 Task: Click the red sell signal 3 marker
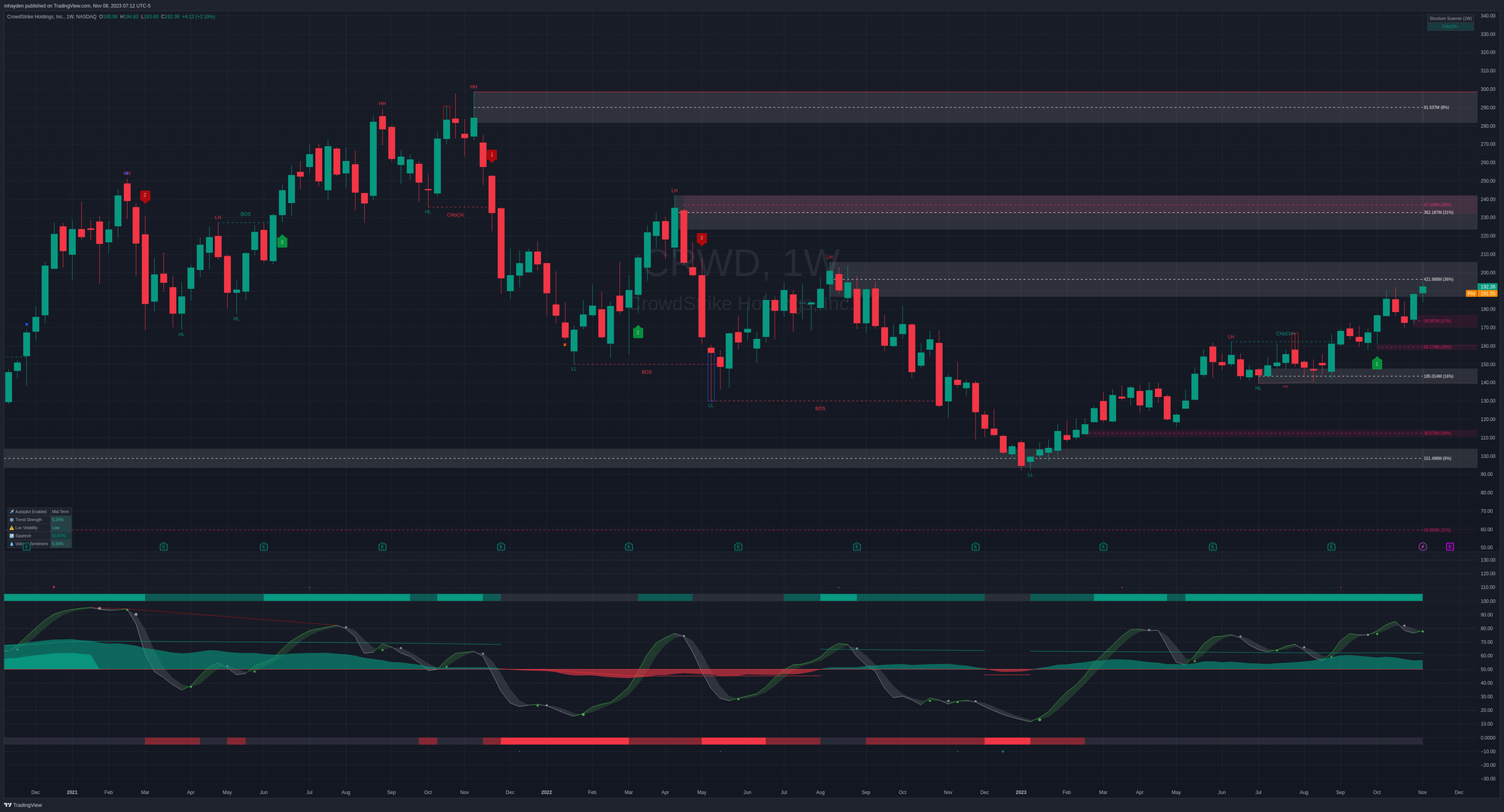point(702,238)
